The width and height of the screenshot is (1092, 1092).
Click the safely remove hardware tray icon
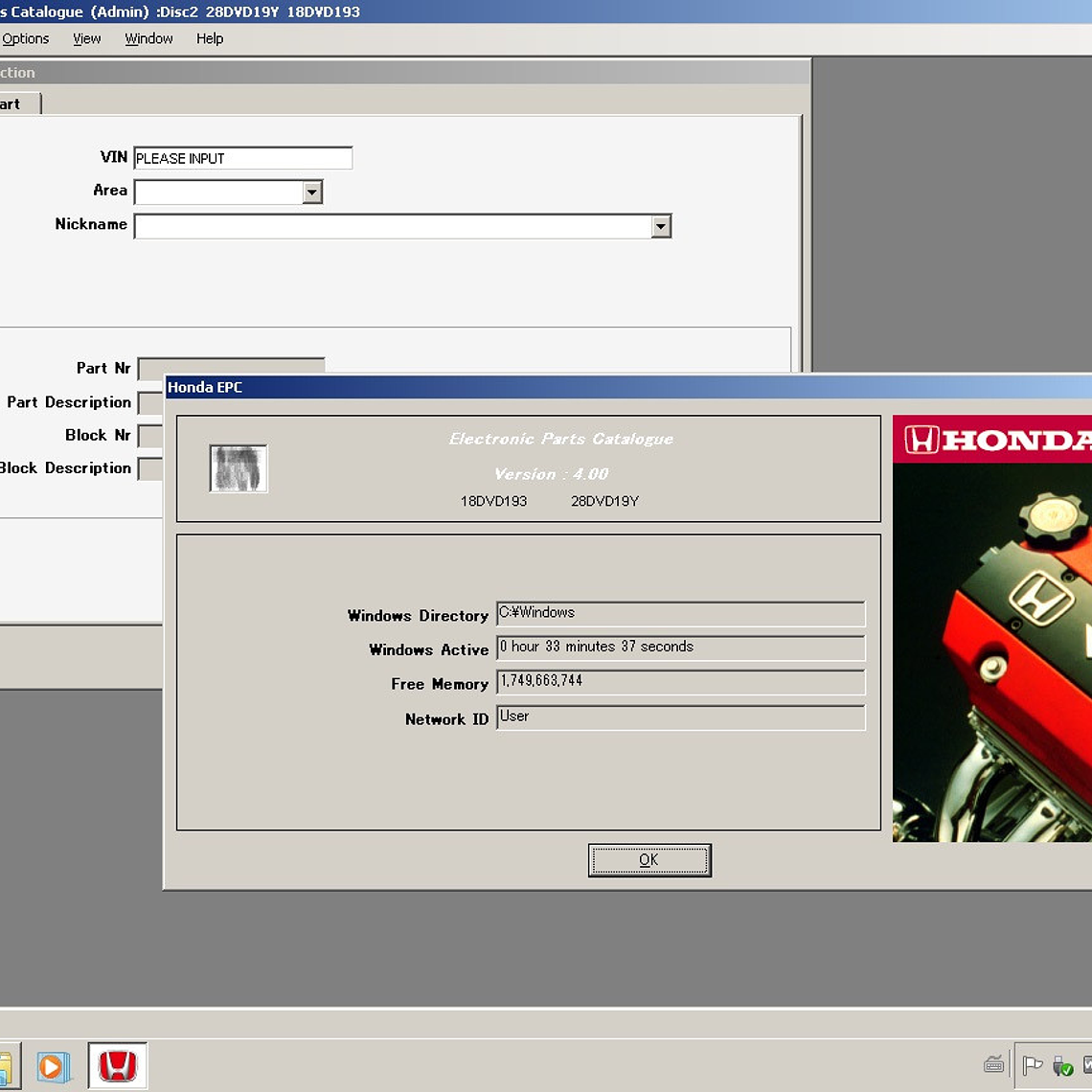[1061, 1066]
